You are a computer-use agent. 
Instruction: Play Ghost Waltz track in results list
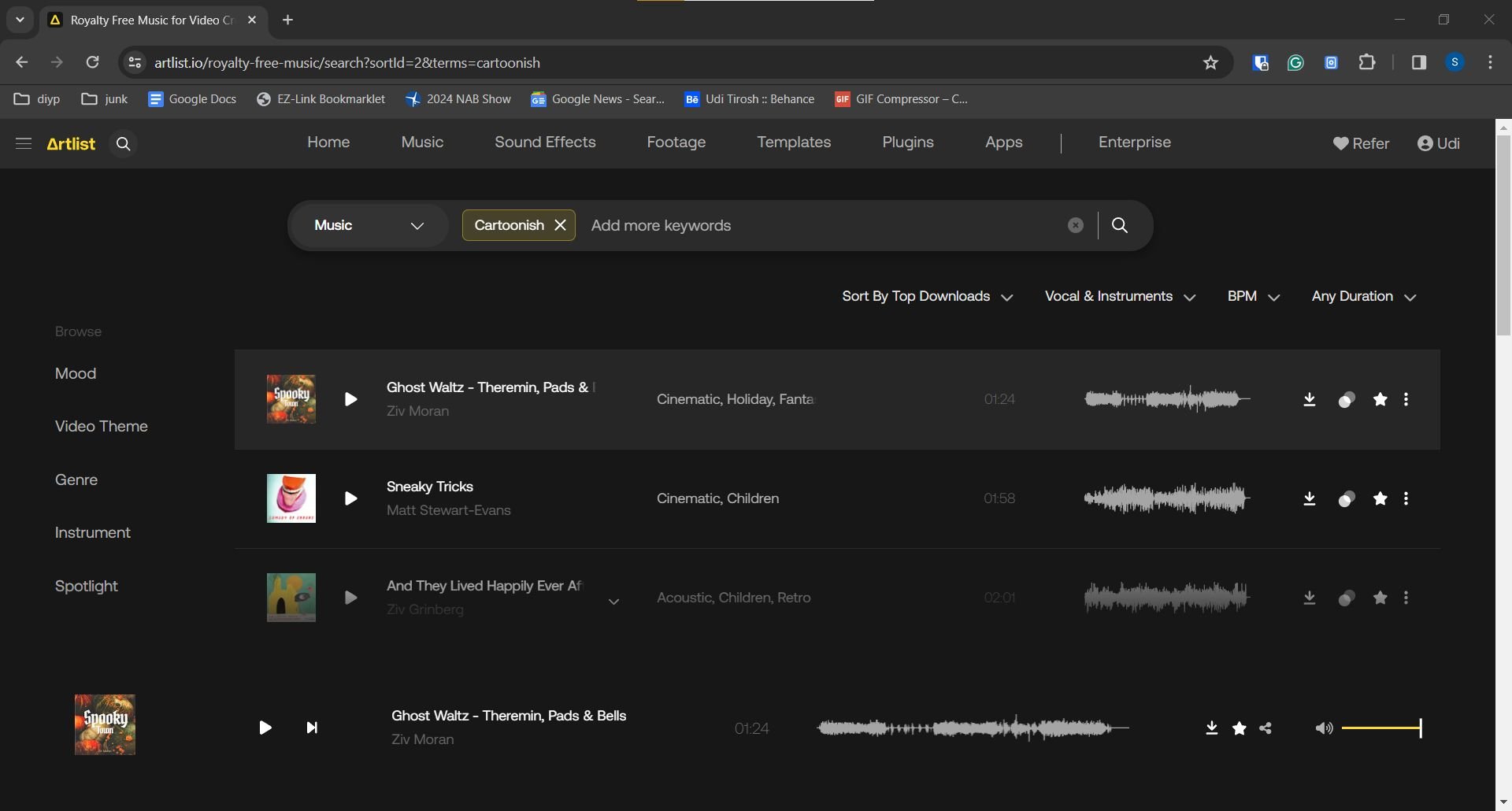point(350,400)
